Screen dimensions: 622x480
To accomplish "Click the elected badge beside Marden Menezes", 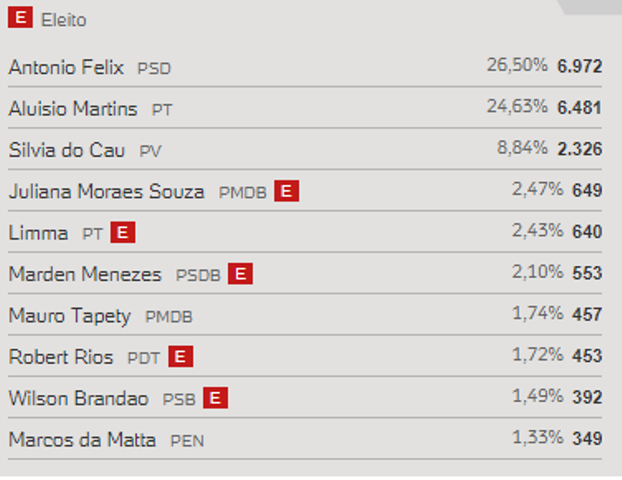I will tap(240, 274).
